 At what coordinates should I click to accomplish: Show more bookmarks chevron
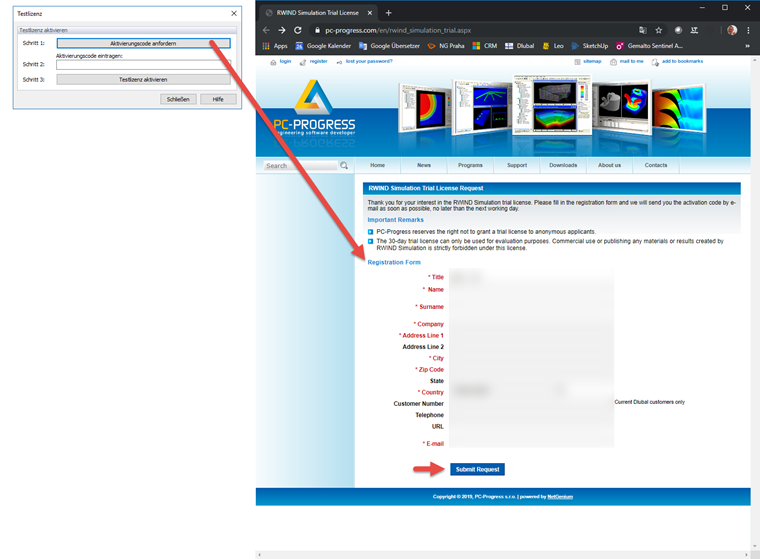click(x=747, y=46)
